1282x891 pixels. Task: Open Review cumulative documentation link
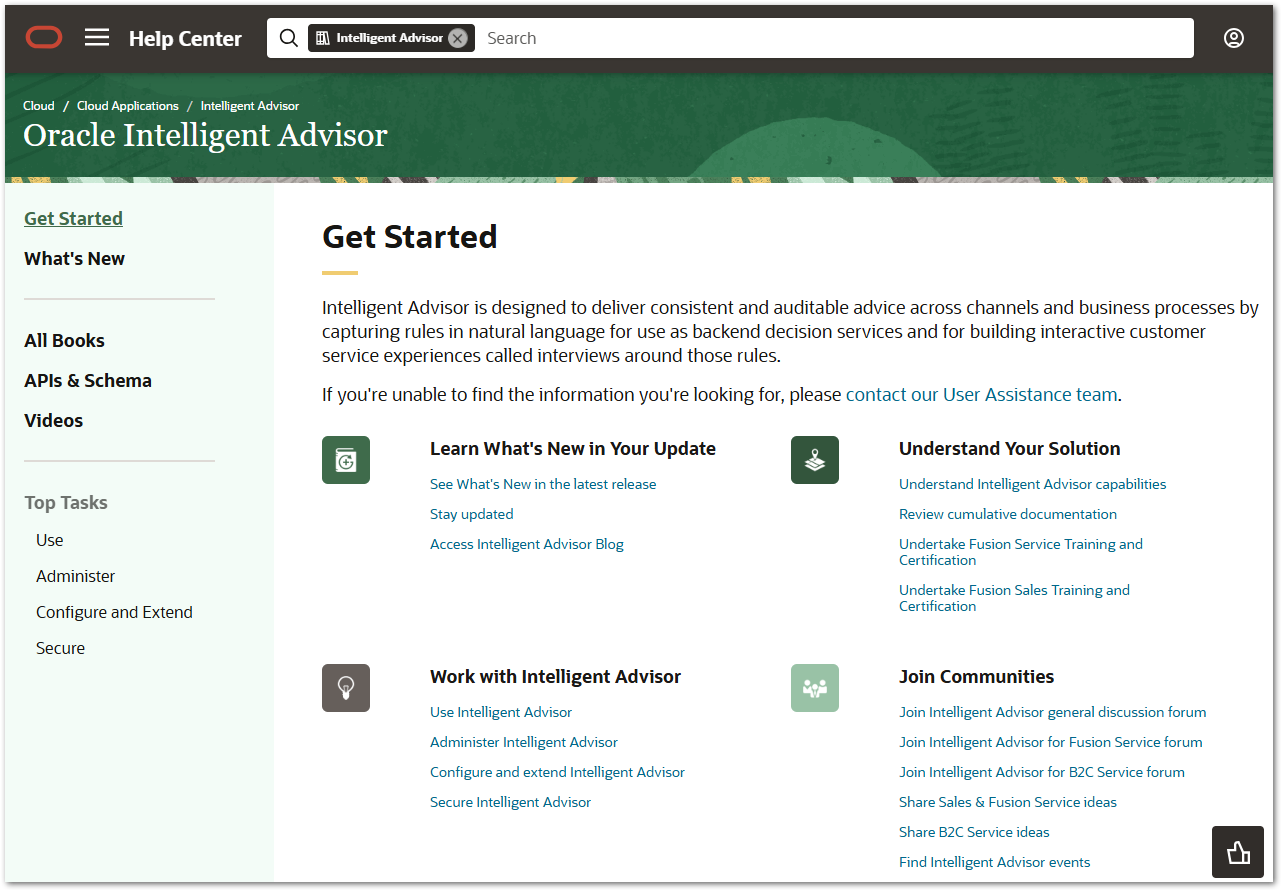(x=1008, y=514)
